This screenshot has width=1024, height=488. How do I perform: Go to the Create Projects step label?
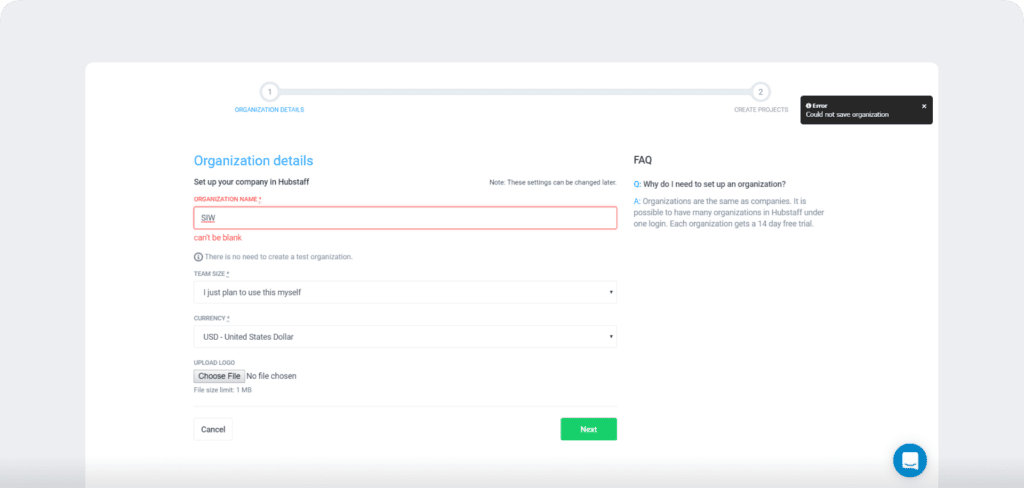tap(760, 110)
